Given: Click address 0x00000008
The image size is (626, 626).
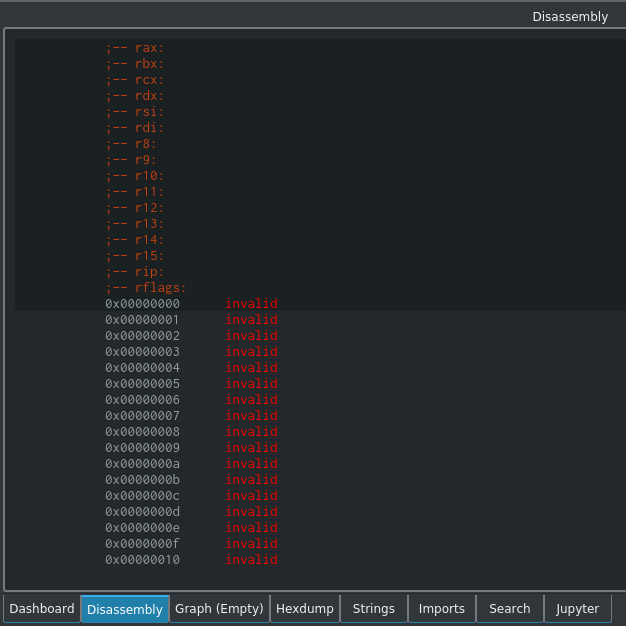Looking at the screenshot, I should coord(143,432).
